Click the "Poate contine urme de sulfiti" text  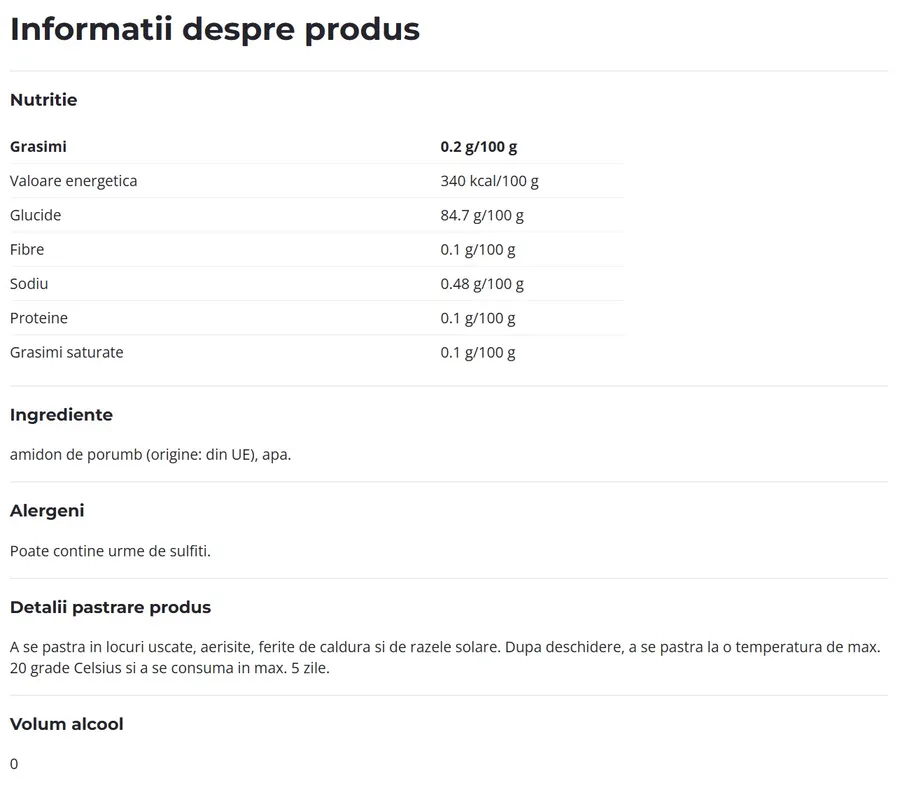coord(110,551)
